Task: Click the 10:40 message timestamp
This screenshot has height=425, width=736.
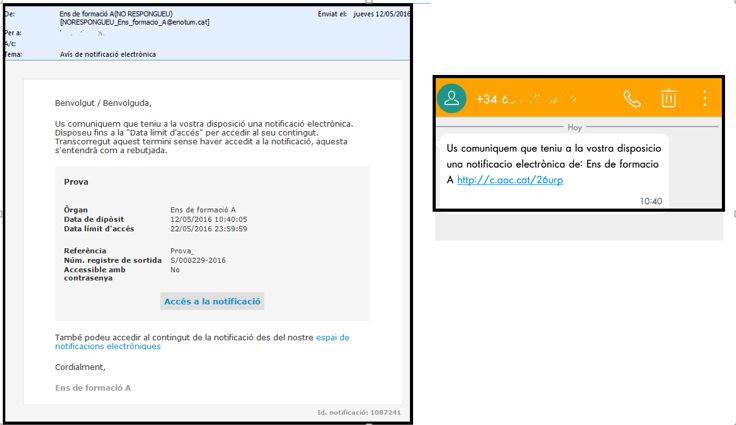Action: (x=650, y=201)
